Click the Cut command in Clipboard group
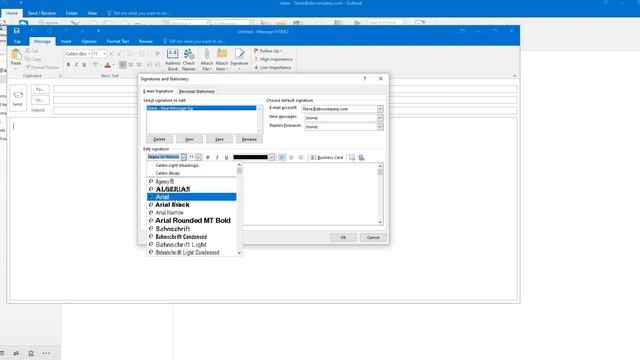Screen dimensions: 640x360 pyautogui.click(x=32, y=51)
